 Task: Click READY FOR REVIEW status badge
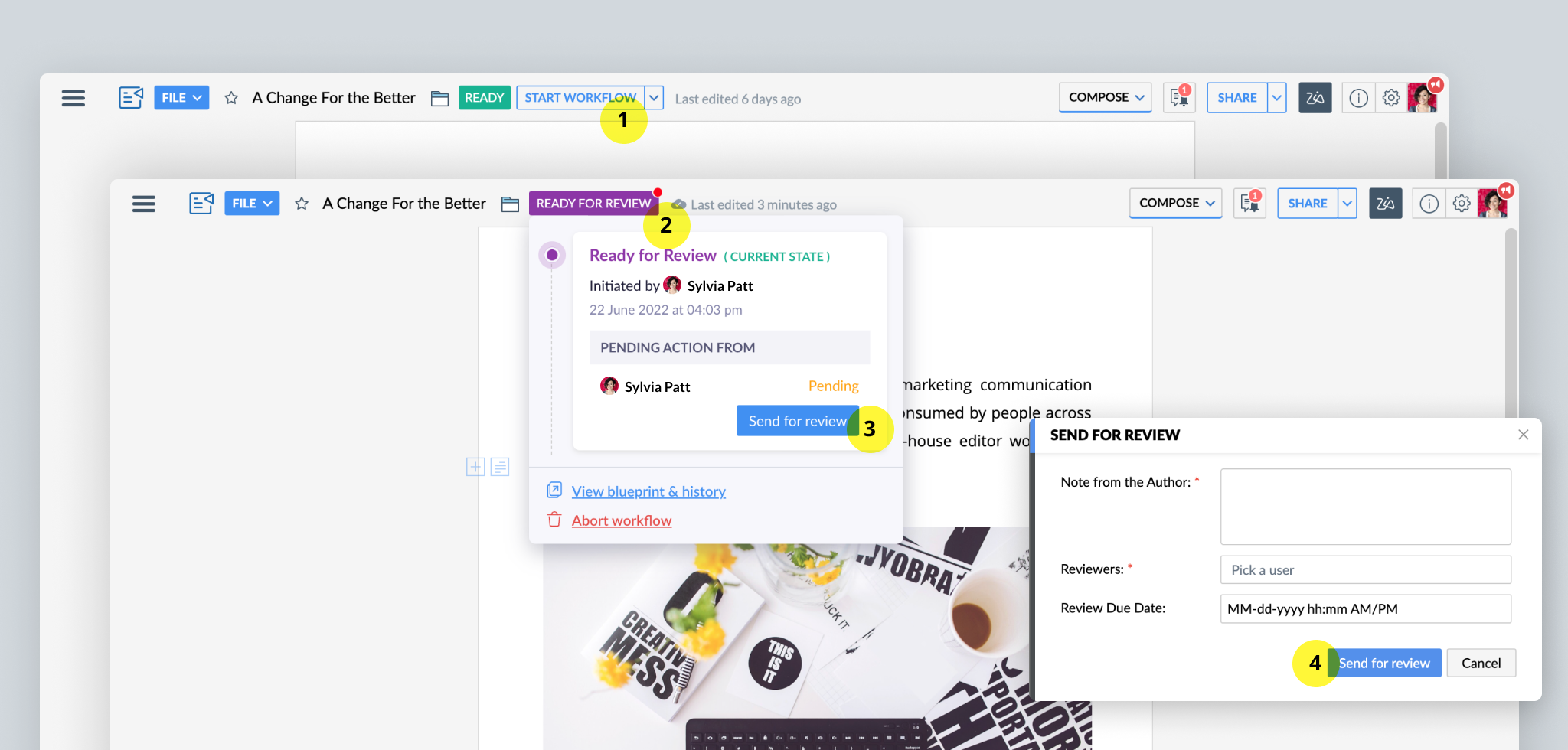click(x=593, y=204)
